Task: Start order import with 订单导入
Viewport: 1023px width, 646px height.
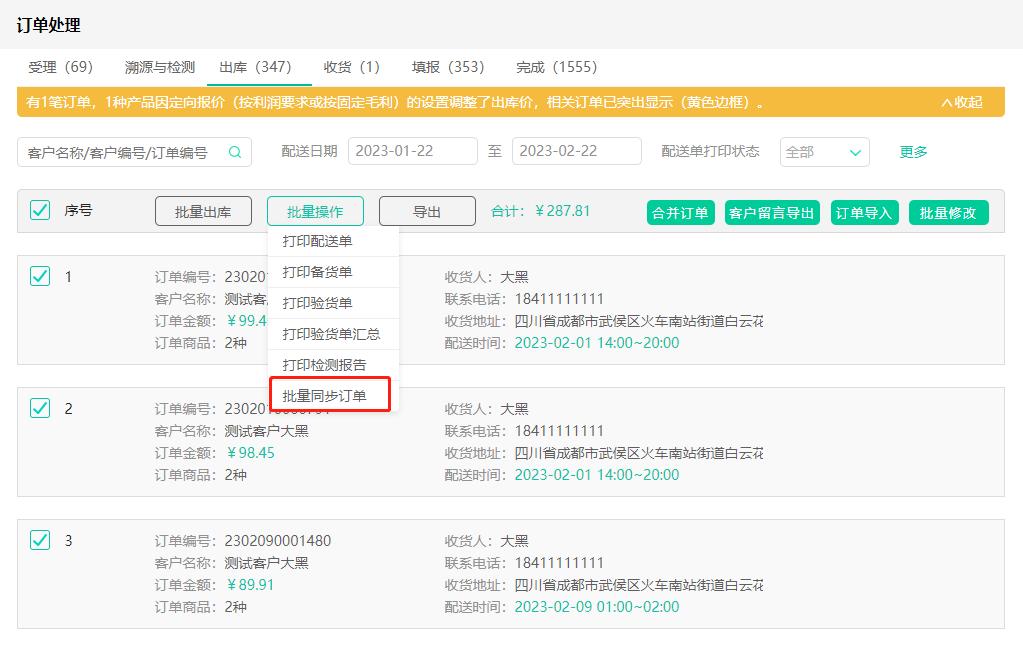Action: click(x=864, y=212)
